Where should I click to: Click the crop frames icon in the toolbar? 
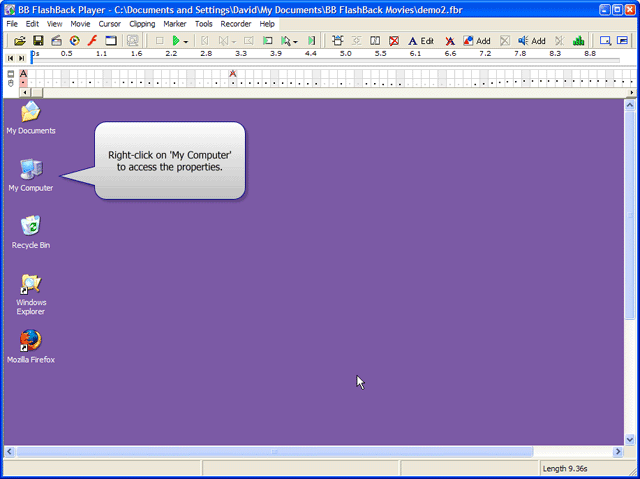tap(338, 40)
